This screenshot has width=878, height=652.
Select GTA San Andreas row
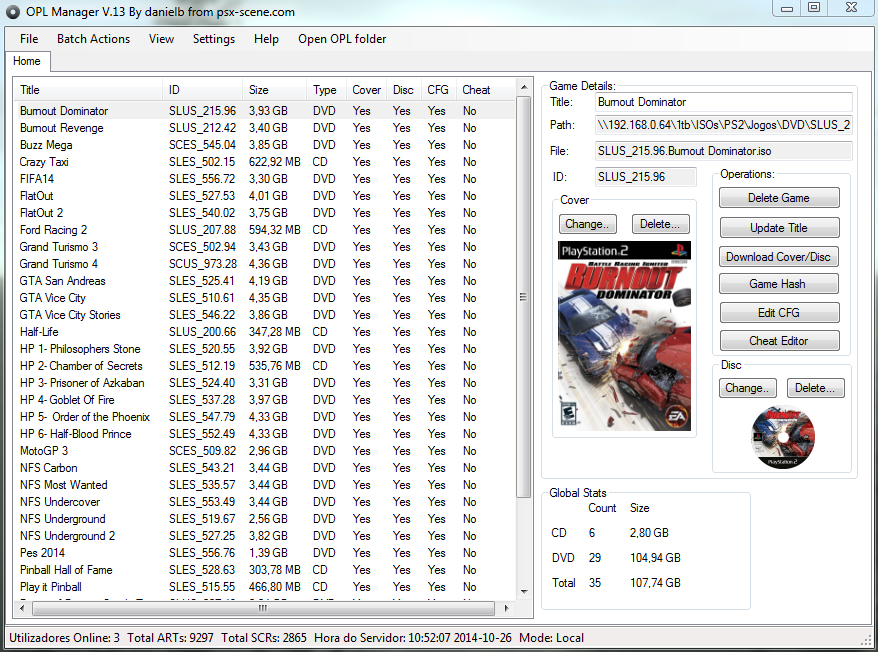(x=264, y=281)
